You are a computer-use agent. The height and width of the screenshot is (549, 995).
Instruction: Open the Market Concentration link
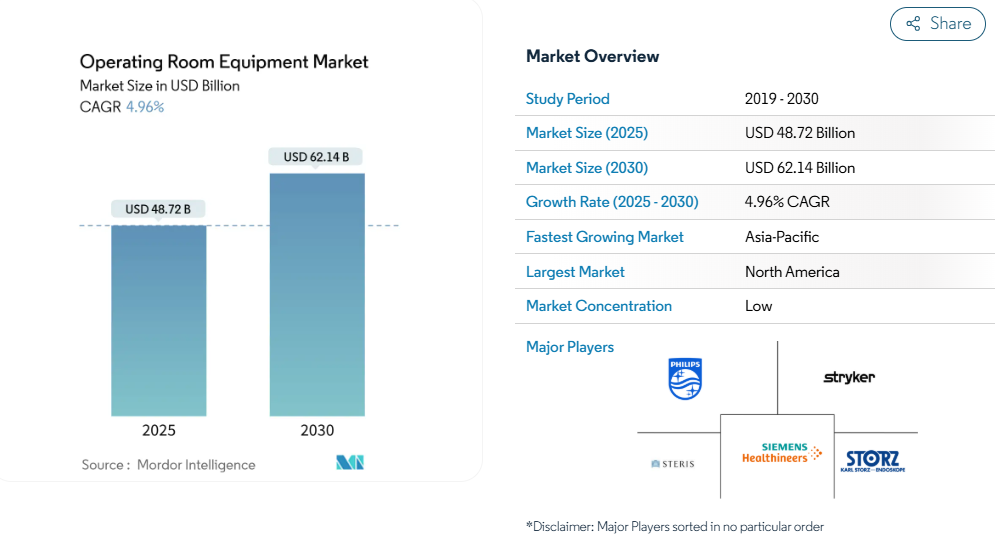pyautogui.click(x=598, y=306)
